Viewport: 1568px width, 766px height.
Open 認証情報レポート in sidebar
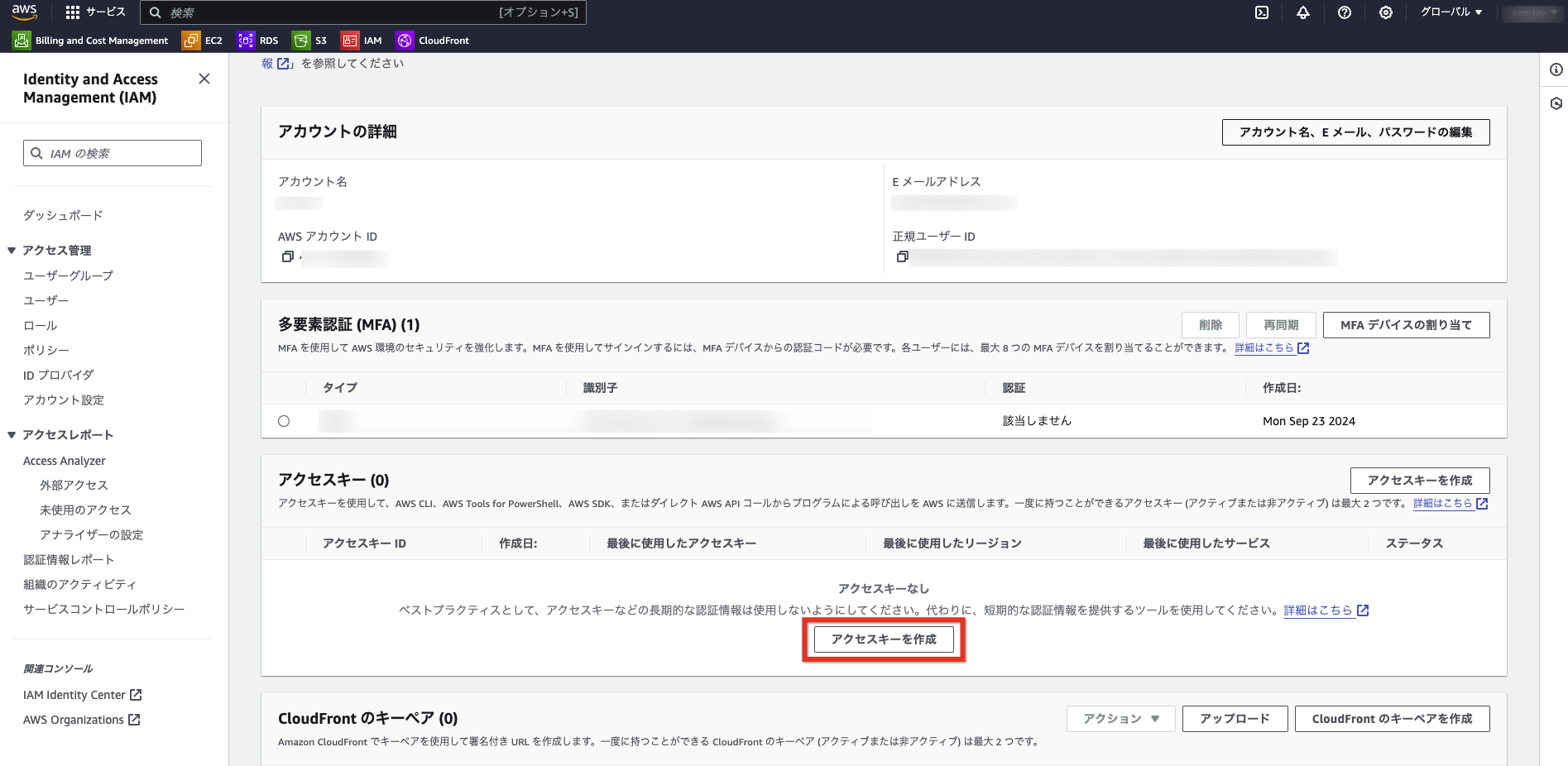(x=69, y=559)
